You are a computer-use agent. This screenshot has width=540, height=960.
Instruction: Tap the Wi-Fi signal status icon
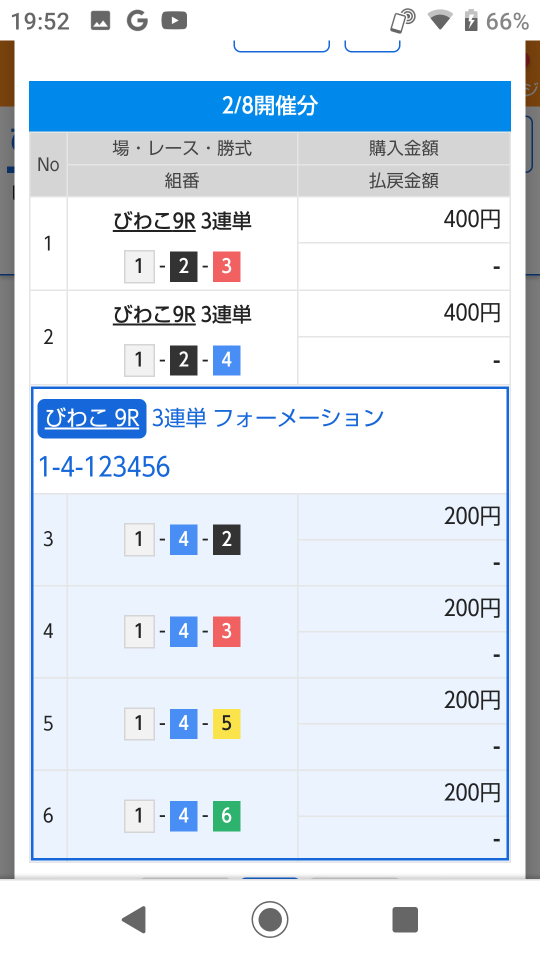[x=440, y=21]
